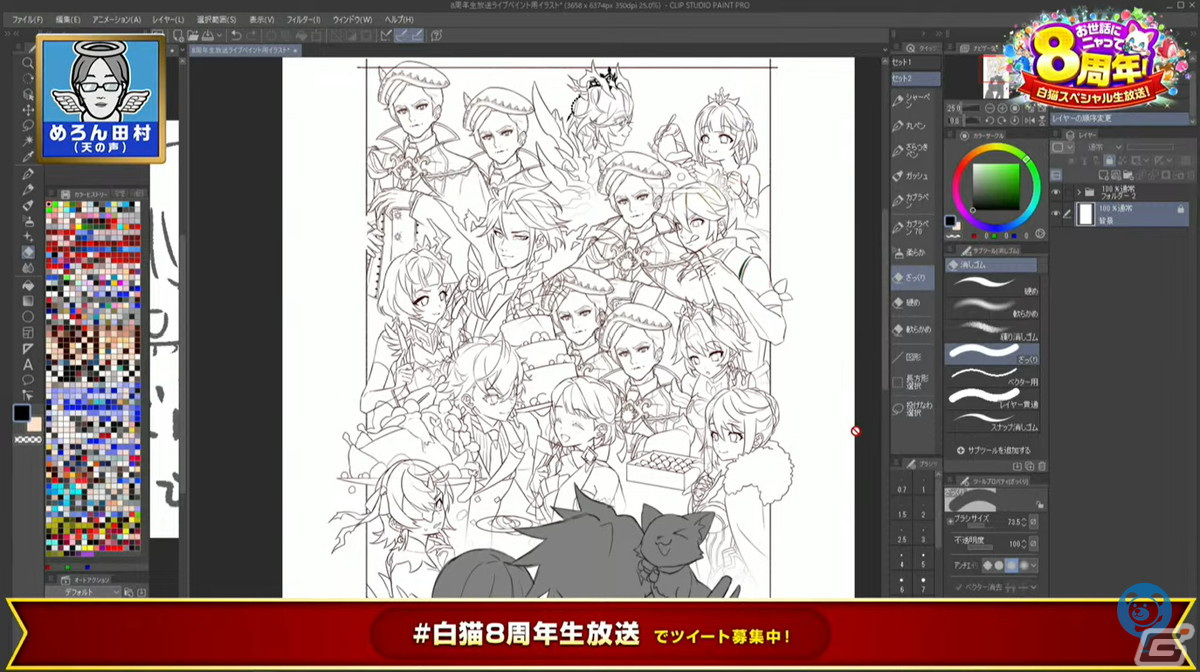The image size is (1200, 672).
Task: Select the Pencil tool in left toolbar
Action: [28, 189]
